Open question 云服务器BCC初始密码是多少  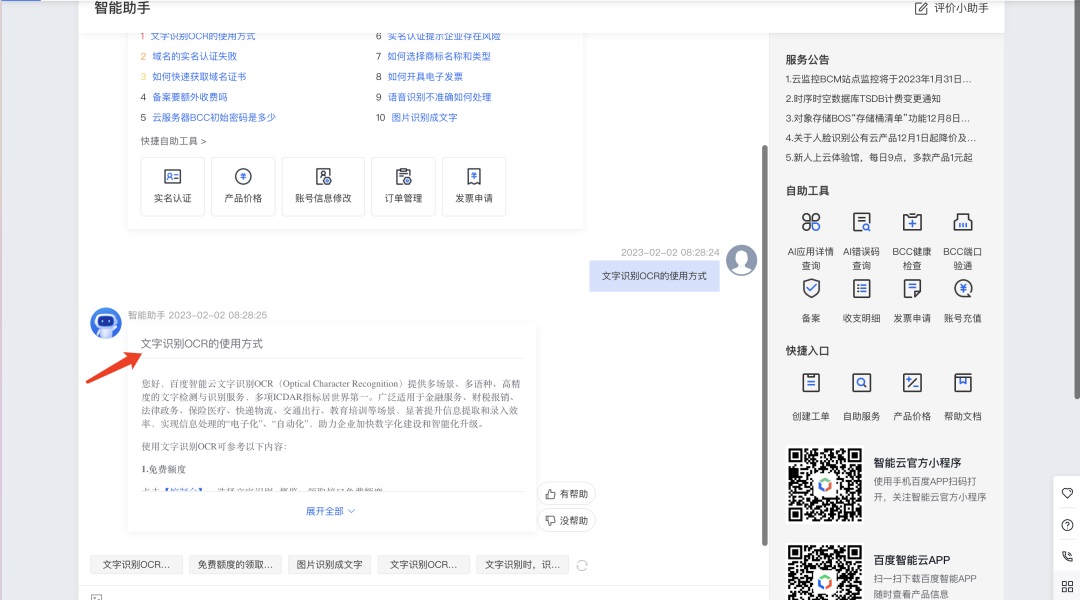click(214, 117)
